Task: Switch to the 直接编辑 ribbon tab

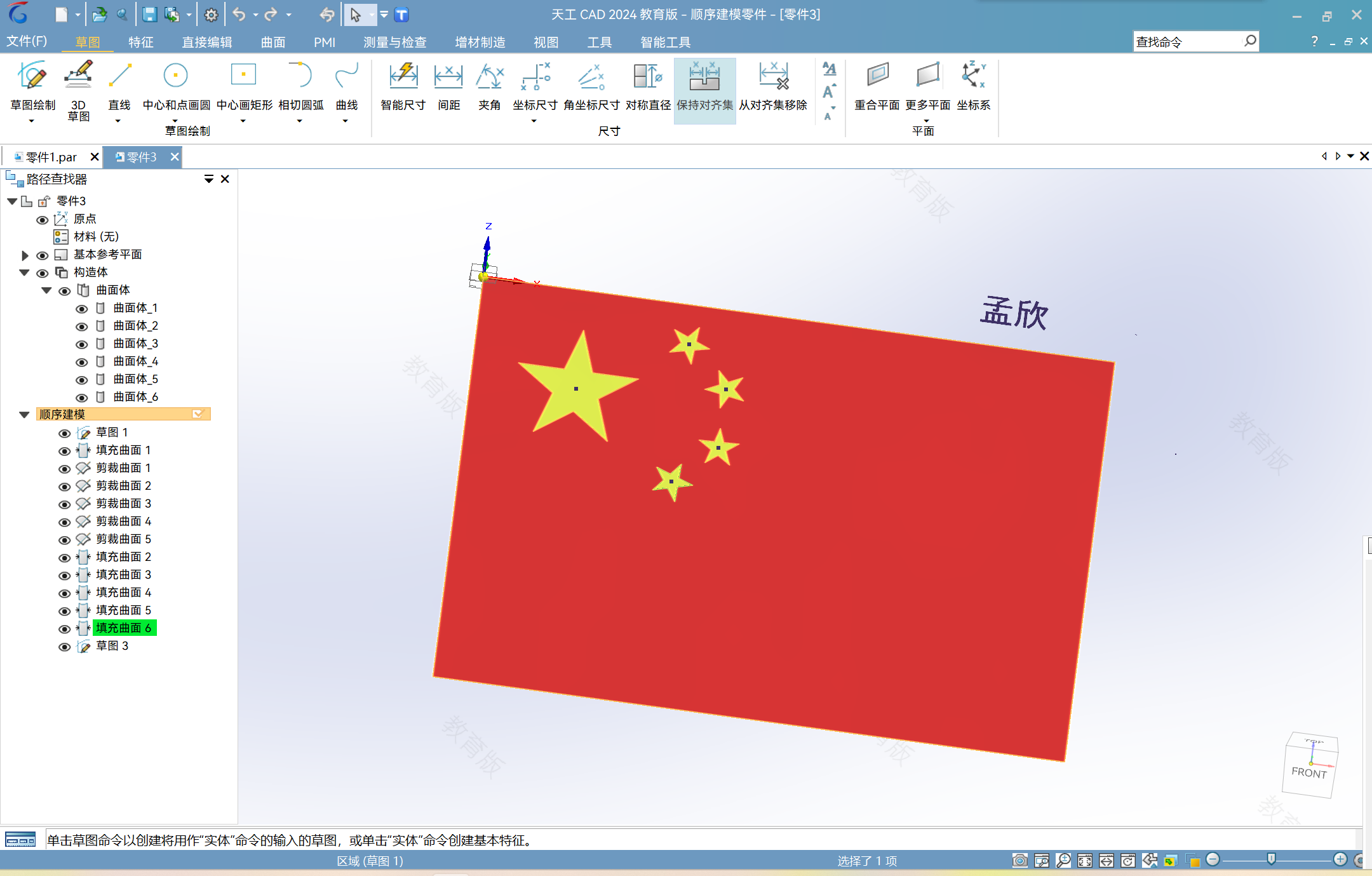Action: coord(207,42)
